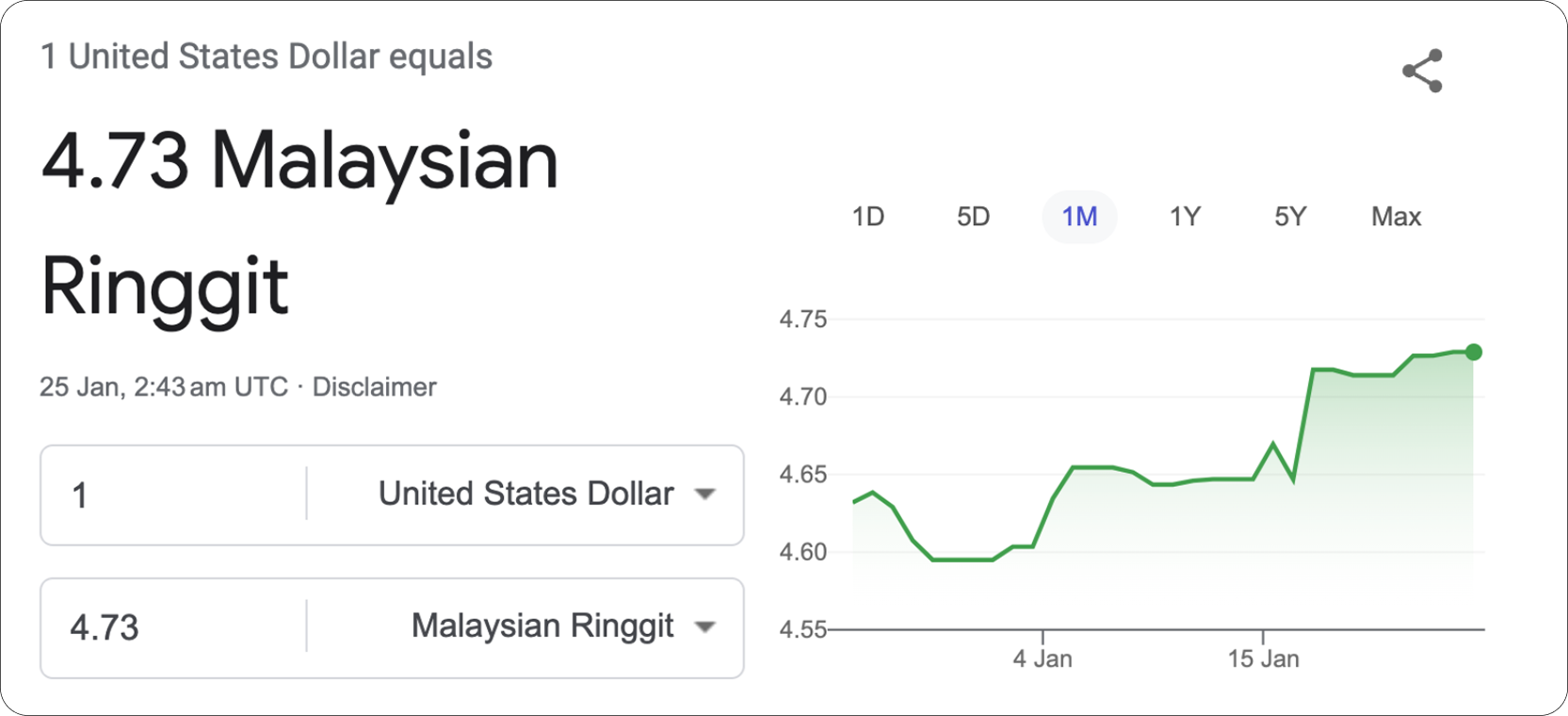Click the 4.73 Malaysian Ringgit result heading

click(x=299, y=221)
